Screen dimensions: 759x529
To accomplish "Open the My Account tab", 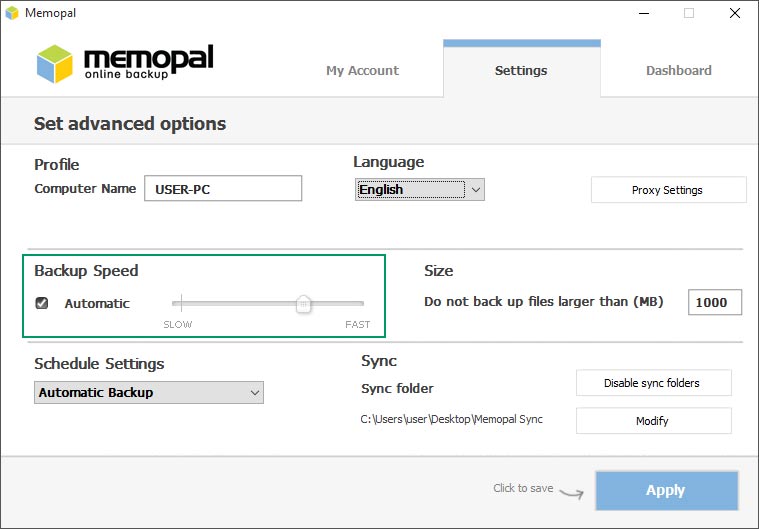I will [363, 71].
